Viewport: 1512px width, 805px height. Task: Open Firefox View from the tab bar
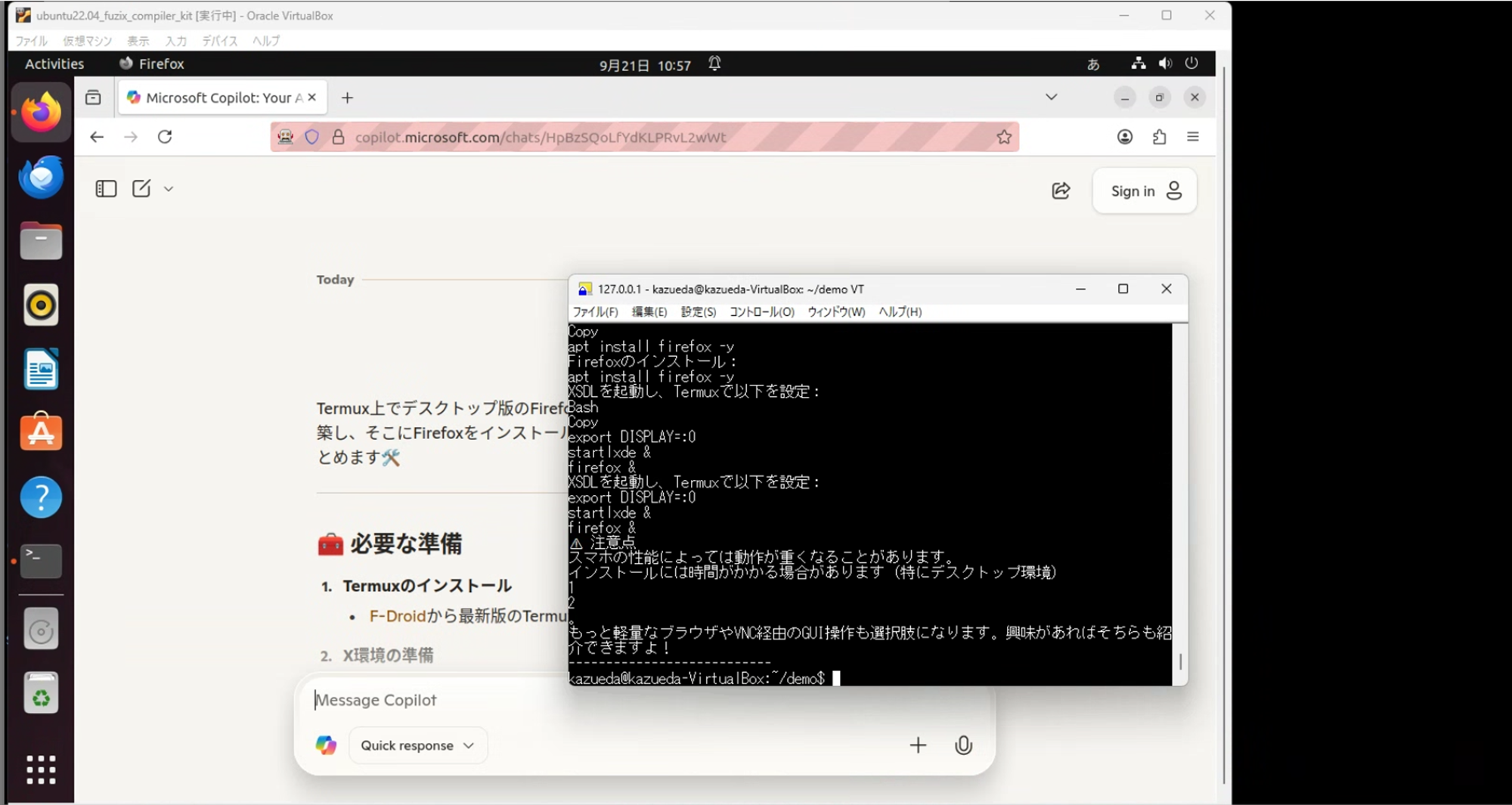coord(93,98)
